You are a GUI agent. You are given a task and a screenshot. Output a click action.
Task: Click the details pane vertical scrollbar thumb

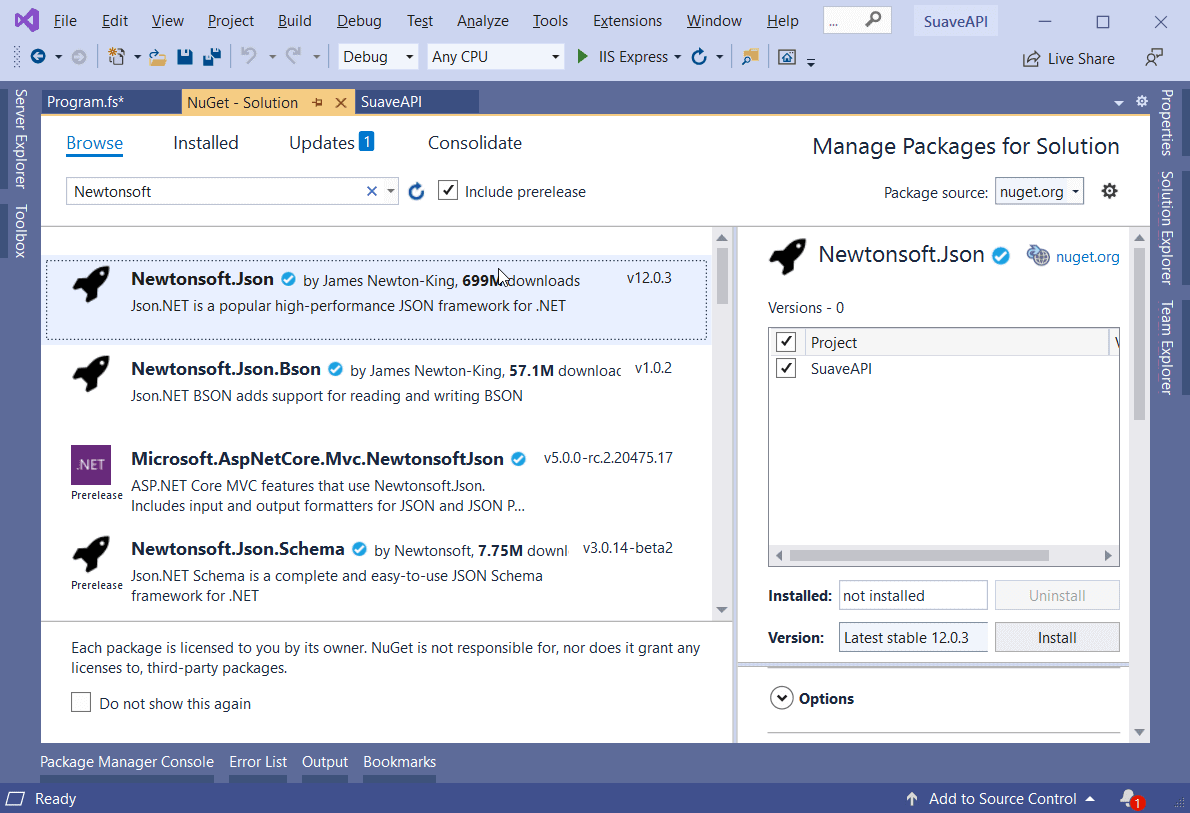pyautogui.click(x=1139, y=334)
